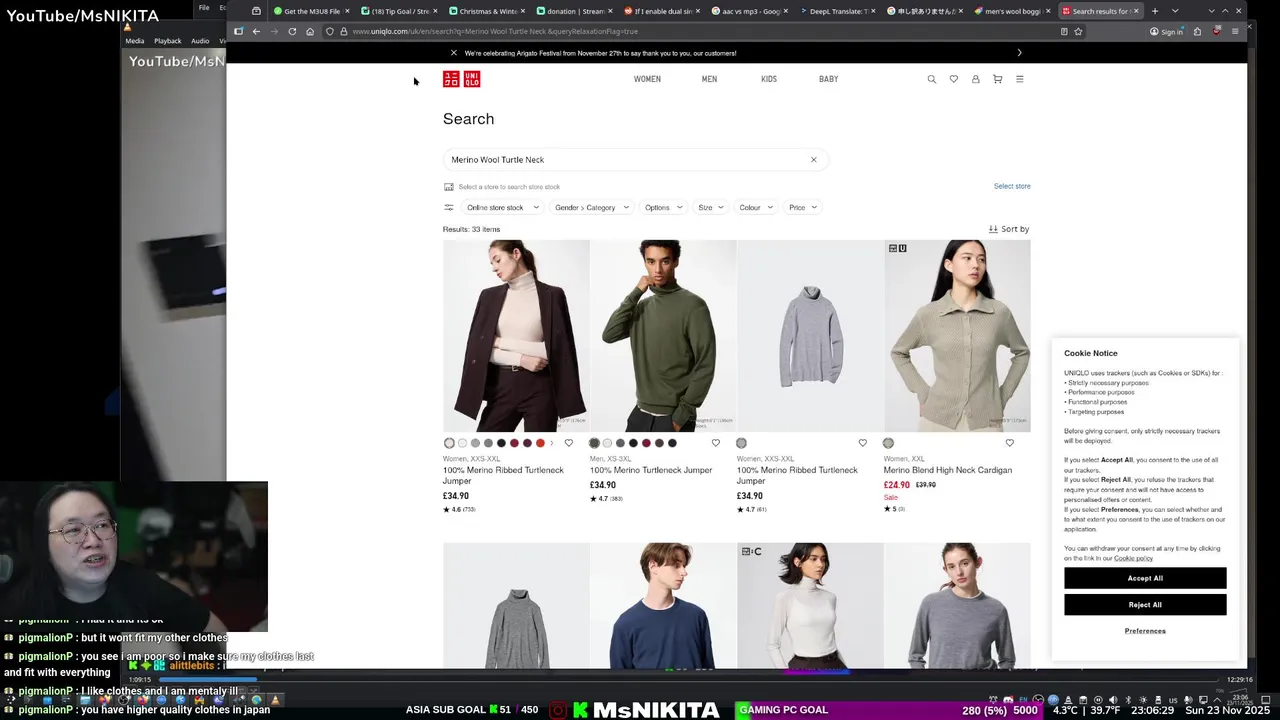The image size is (1280, 720).
Task: Open a new browser tab with plus
Action: coord(1154,11)
